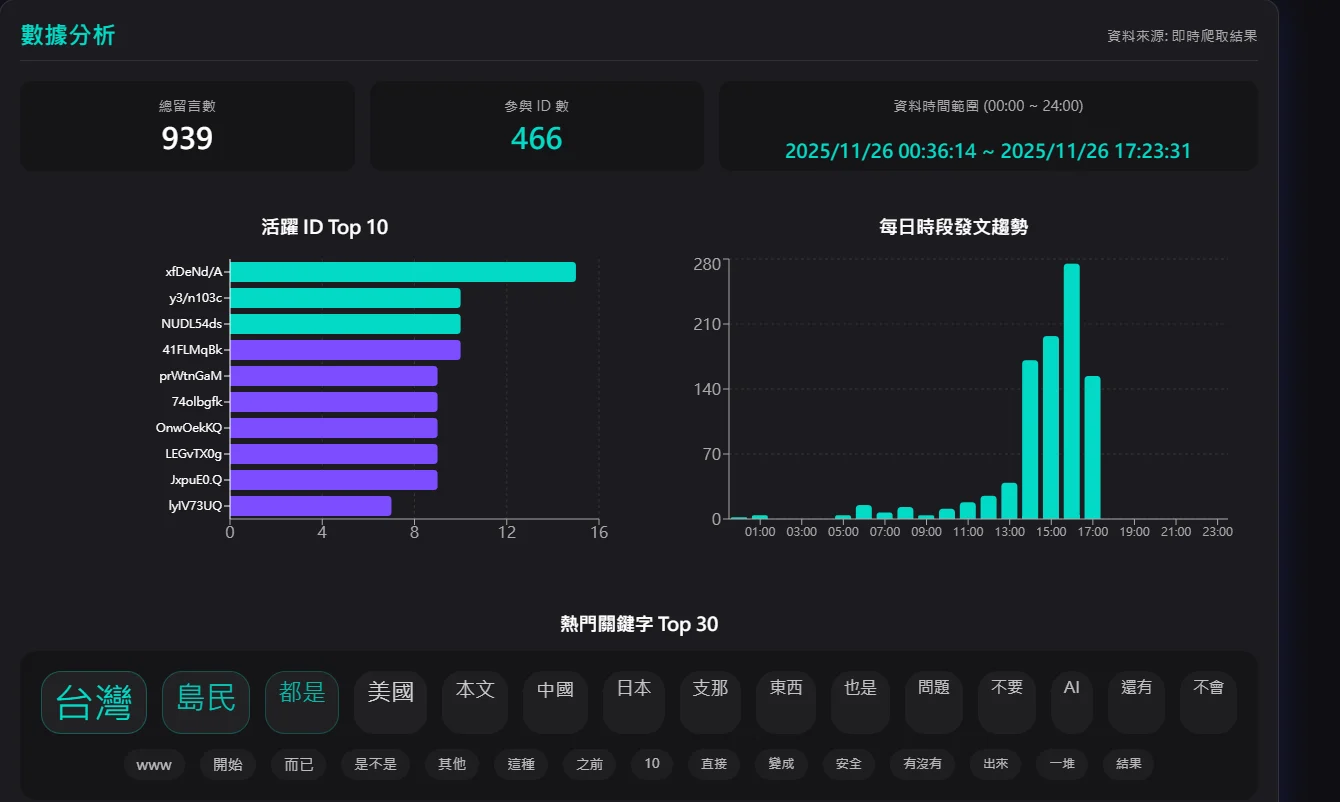Click the xfDeNd/A top bar

click(x=403, y=272)
